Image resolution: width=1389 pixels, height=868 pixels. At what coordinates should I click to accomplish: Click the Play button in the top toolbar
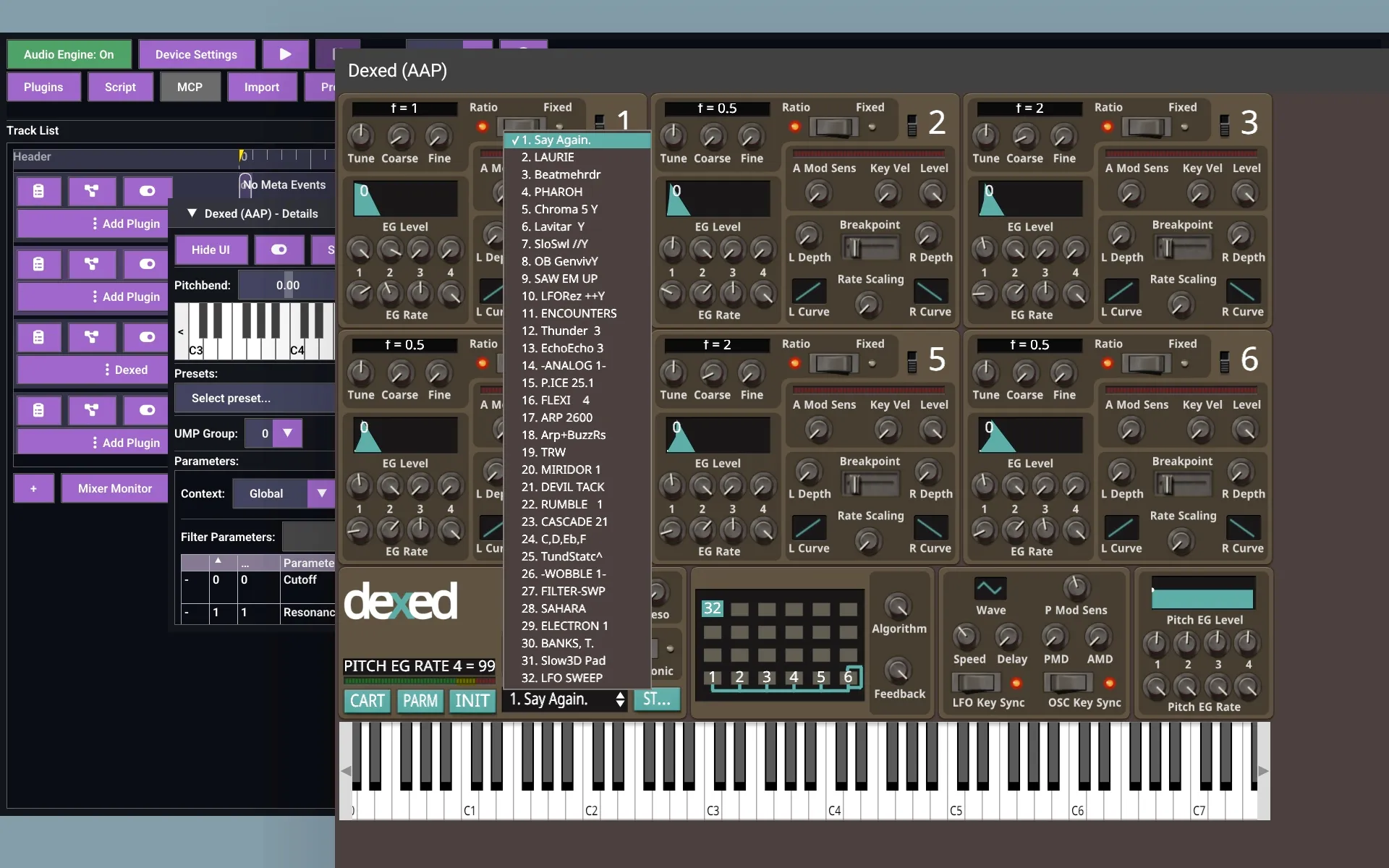(285, 54)
